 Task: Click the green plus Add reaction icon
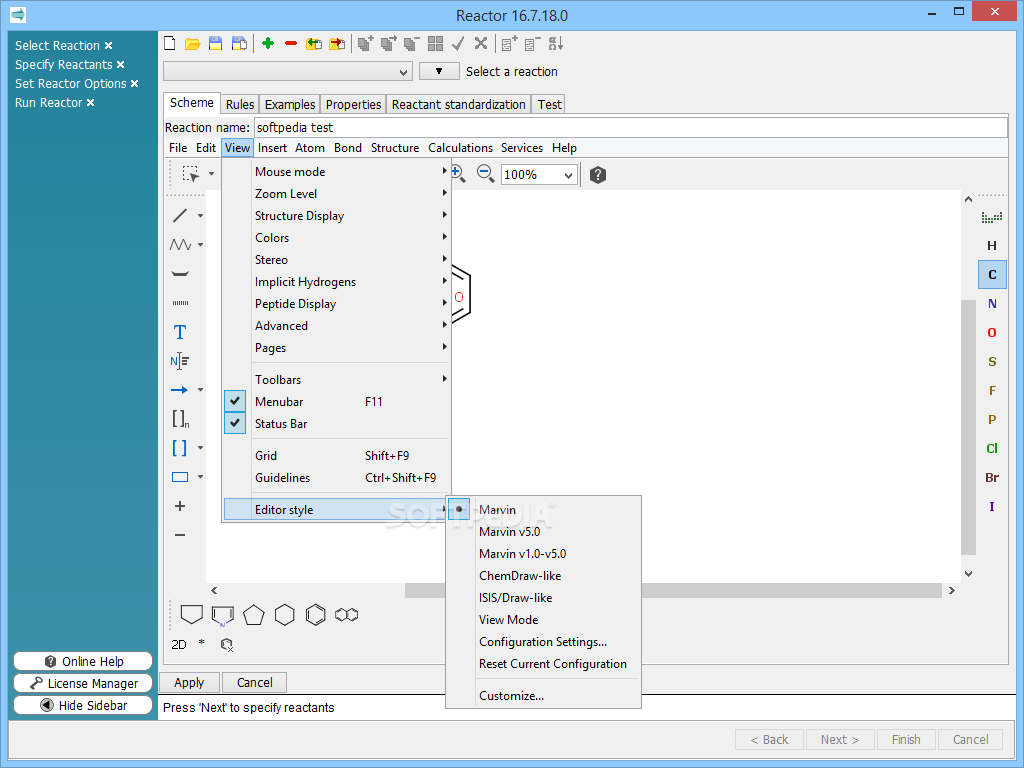[x=268, y=44]
